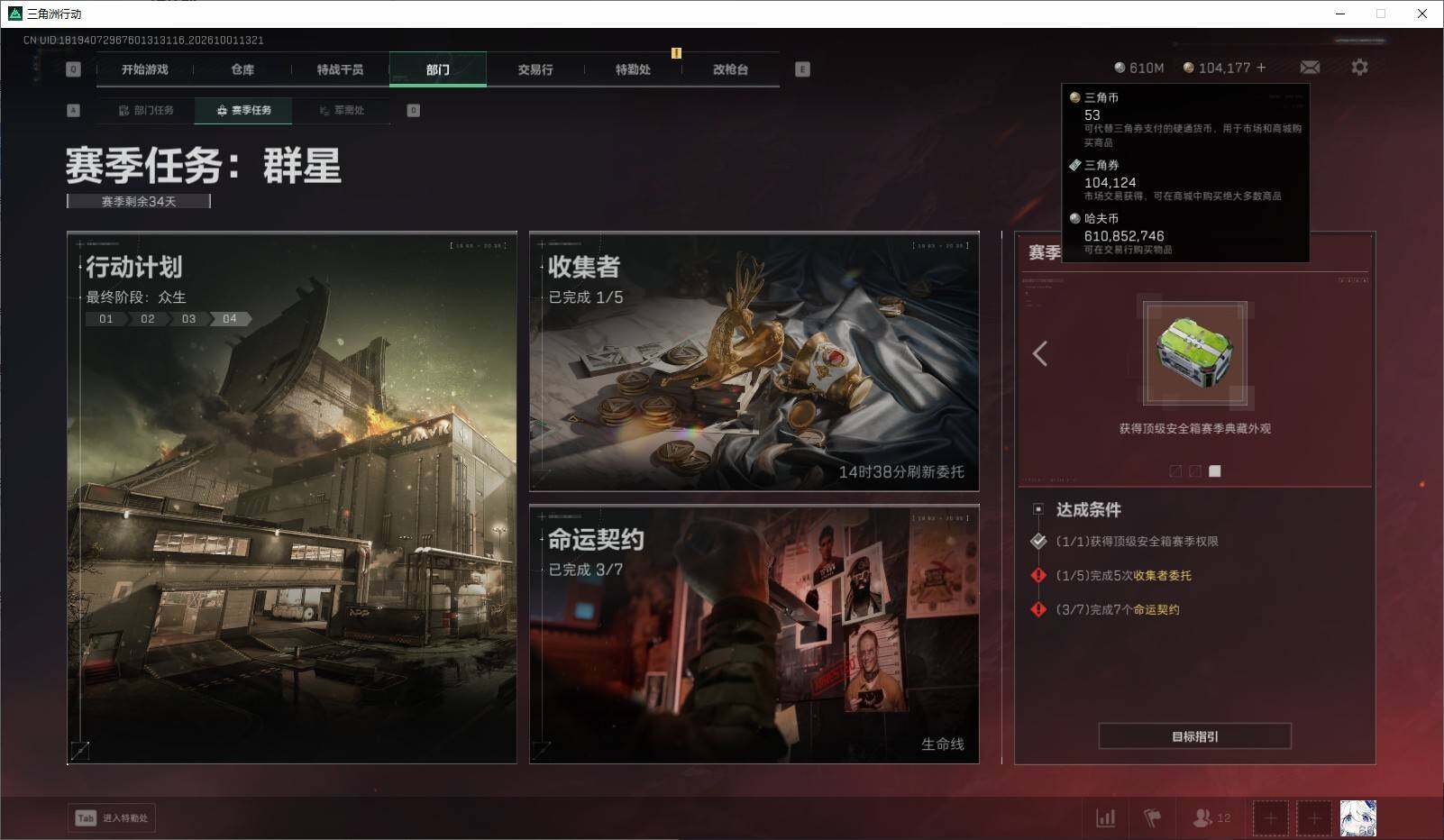Select the first reward page indicator
The image size is (1444, 840).
pyautogui.click(x=1175, y=471)
